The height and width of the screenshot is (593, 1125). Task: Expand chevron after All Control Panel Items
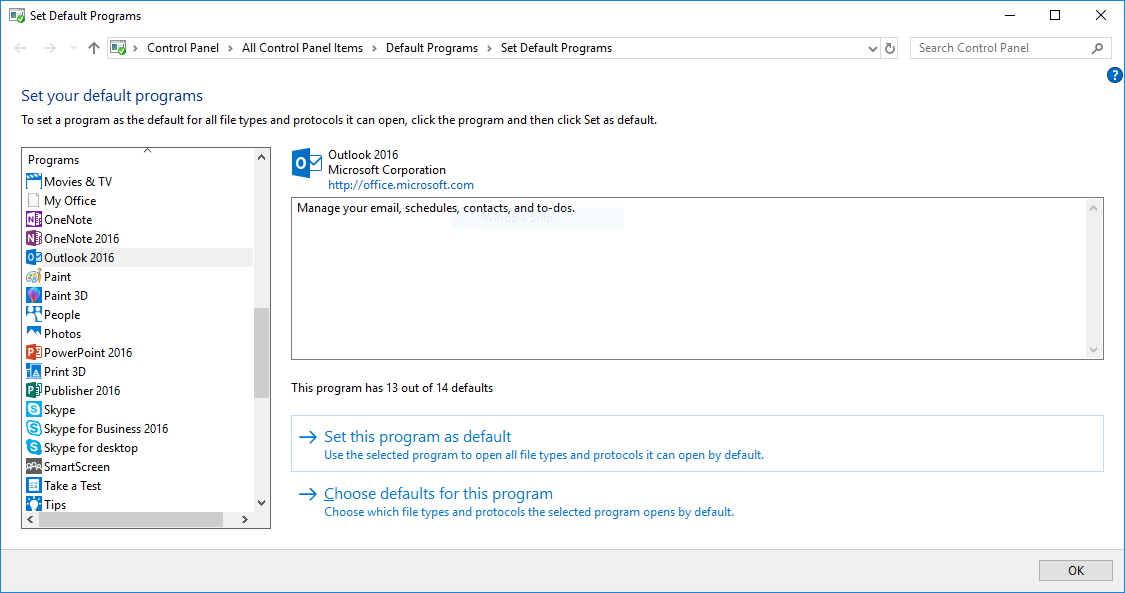pyautogui.click(x=375, y=48)
